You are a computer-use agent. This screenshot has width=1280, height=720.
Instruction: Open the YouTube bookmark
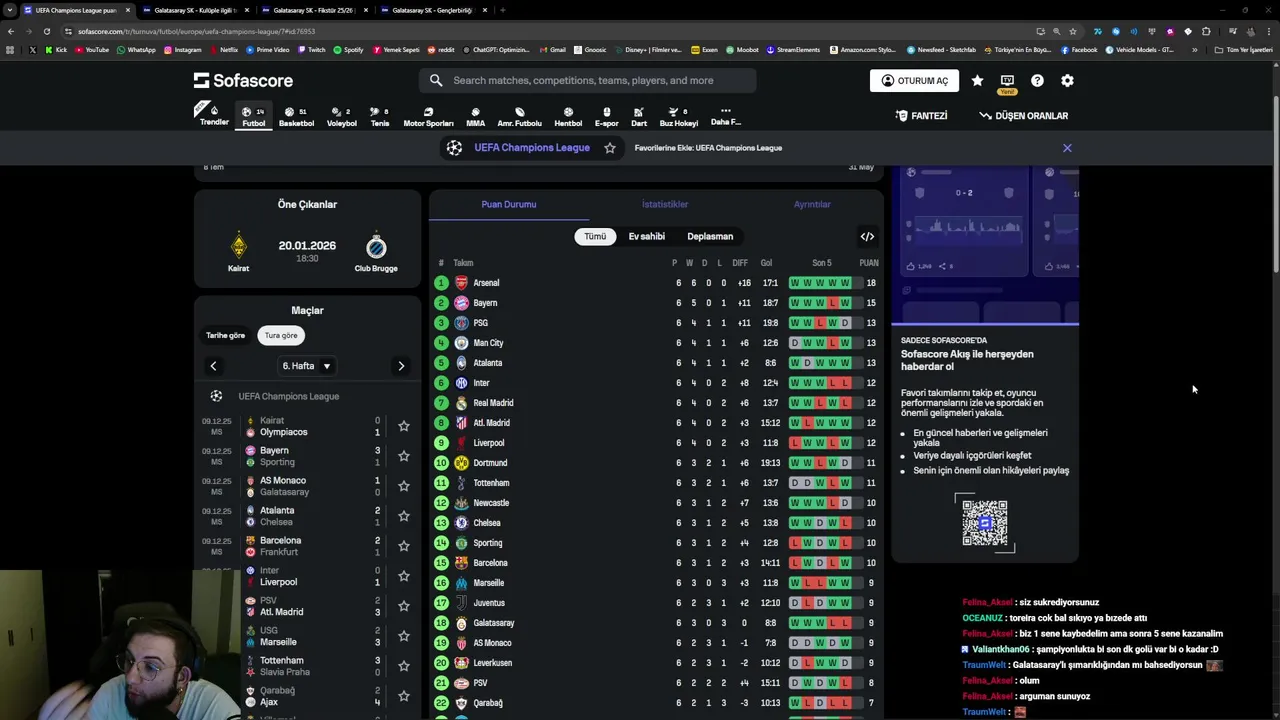click(91, 50)
